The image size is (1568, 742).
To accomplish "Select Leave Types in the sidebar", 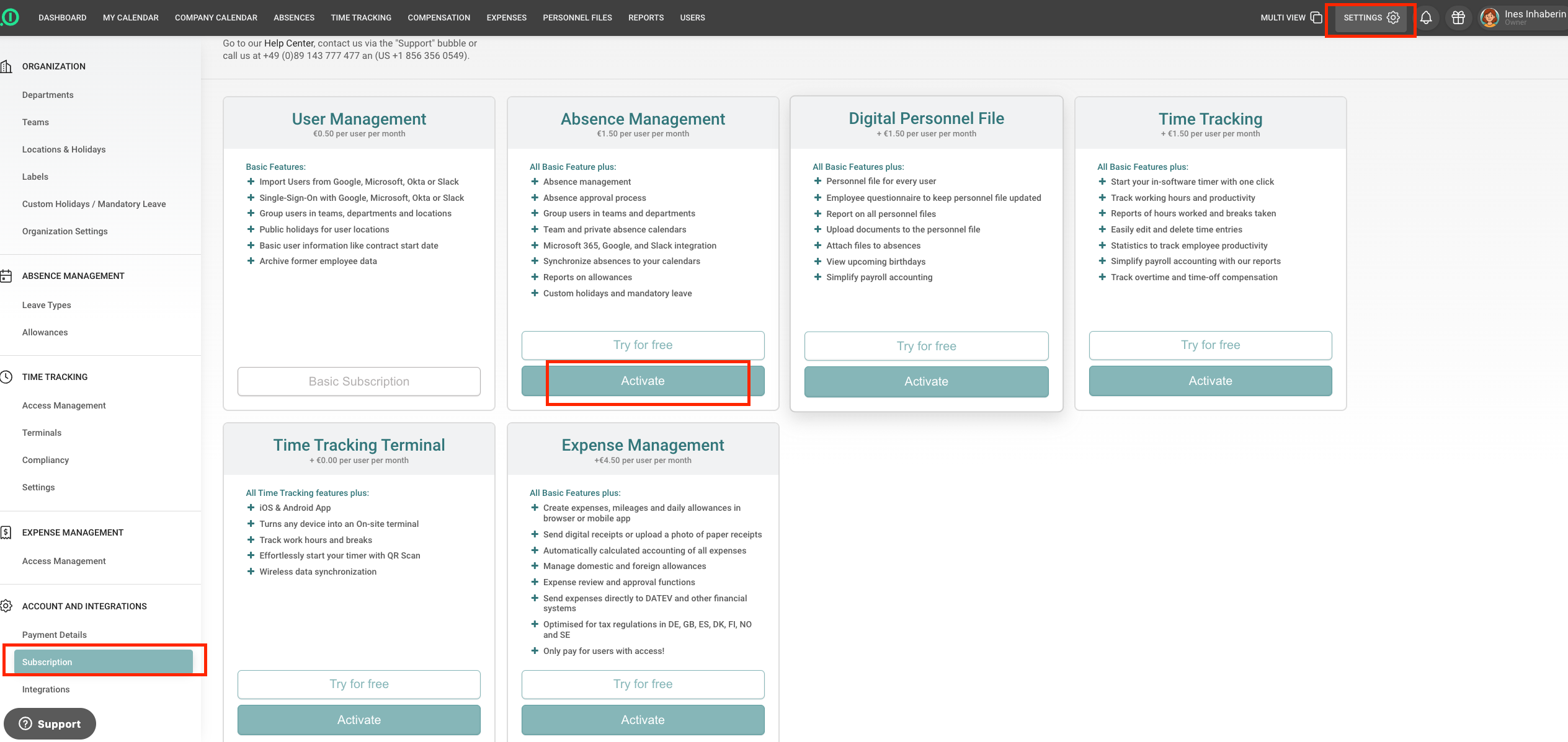I will 47,305.
